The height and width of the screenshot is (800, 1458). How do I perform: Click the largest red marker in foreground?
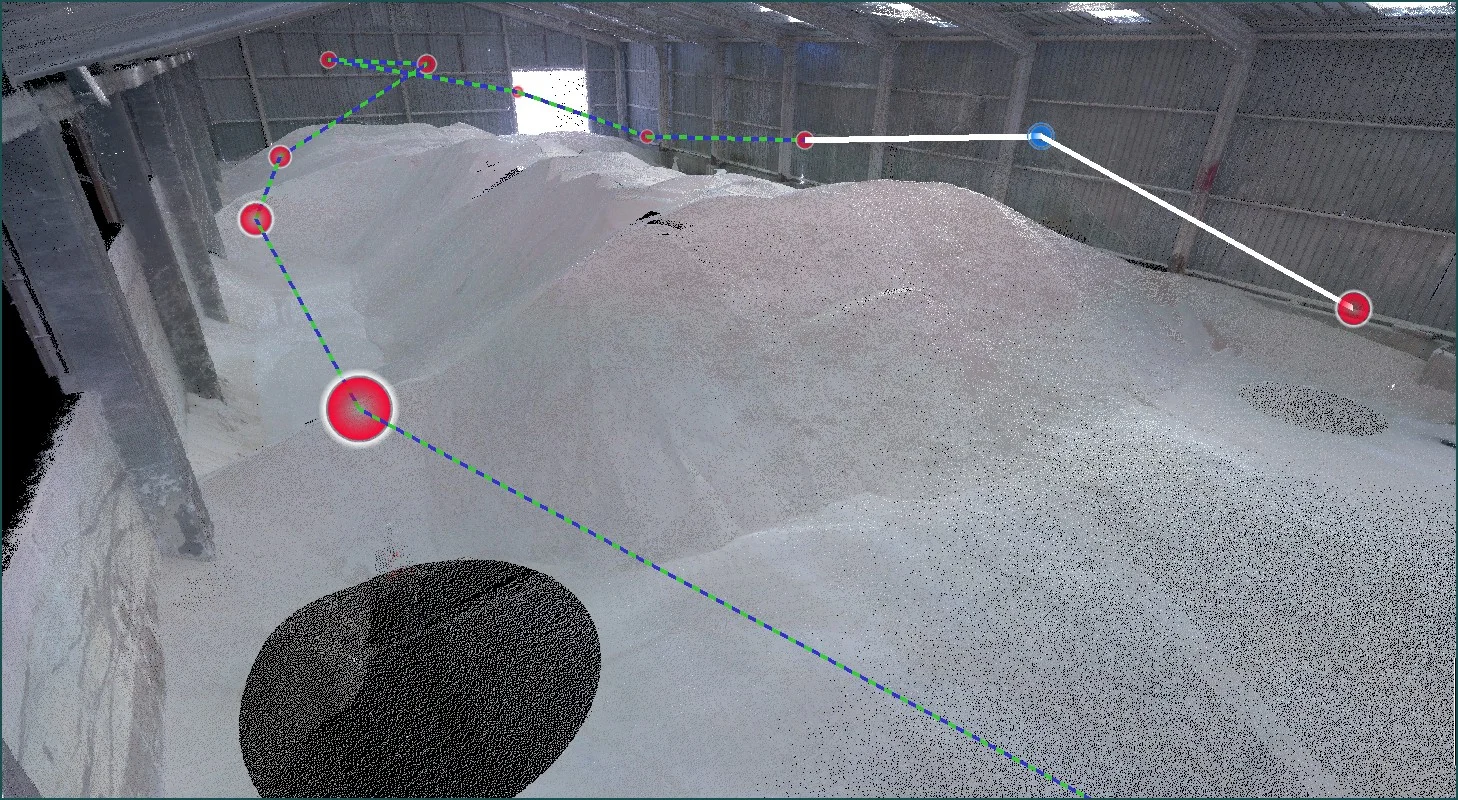click(x=358, y=409)
